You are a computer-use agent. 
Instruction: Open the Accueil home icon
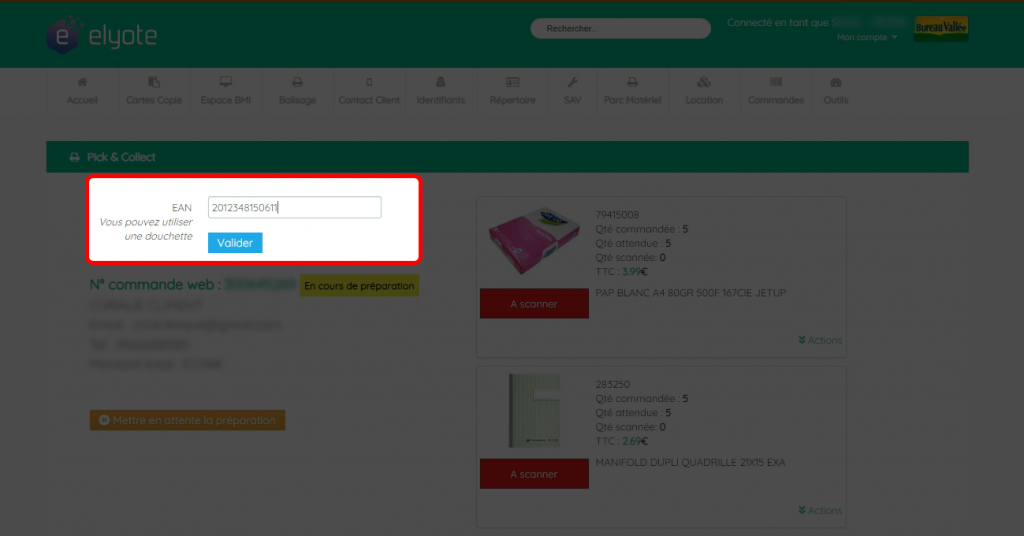point(82,82)
